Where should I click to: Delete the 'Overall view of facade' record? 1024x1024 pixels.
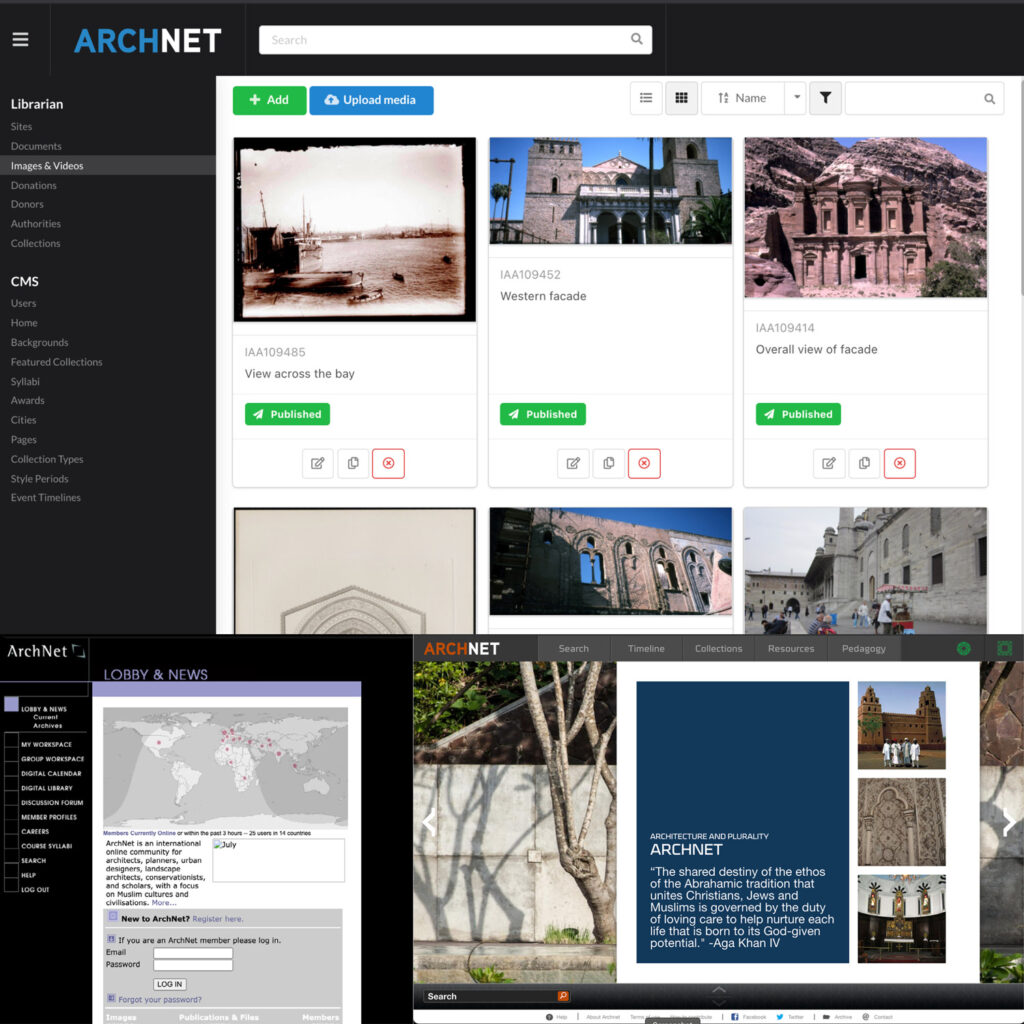(899, 463)
